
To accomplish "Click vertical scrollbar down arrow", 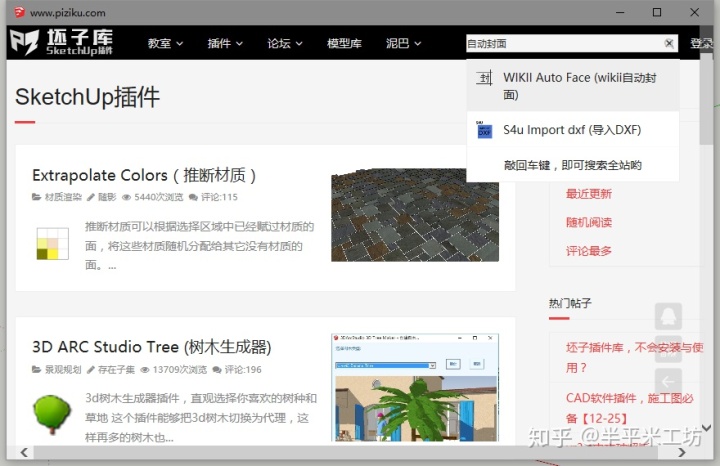I will (706, 428).
